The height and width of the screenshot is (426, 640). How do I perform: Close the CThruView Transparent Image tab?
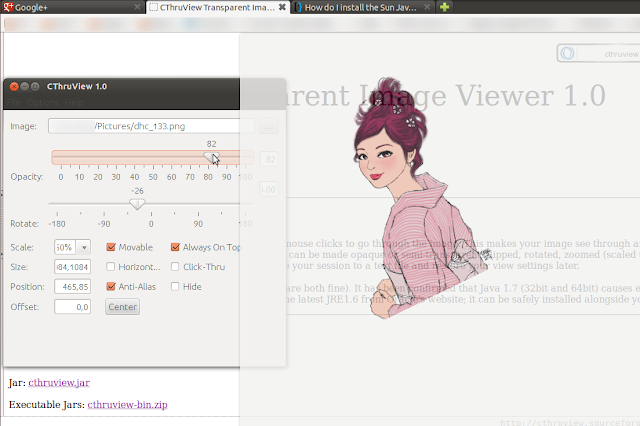tap(282, 7)
